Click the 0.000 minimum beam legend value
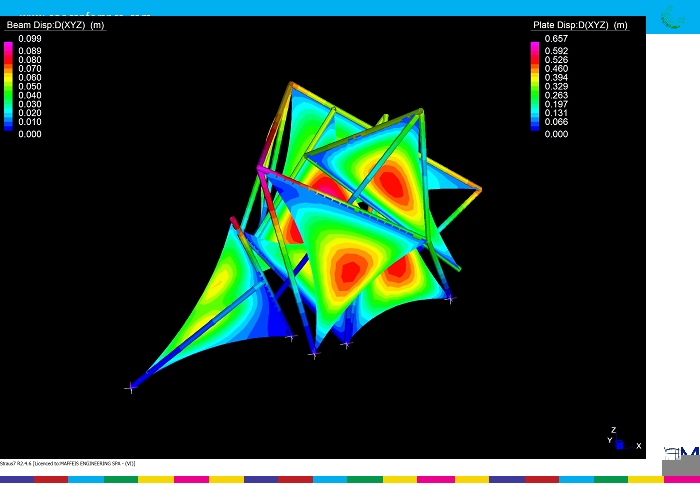 tap(30, 133)
